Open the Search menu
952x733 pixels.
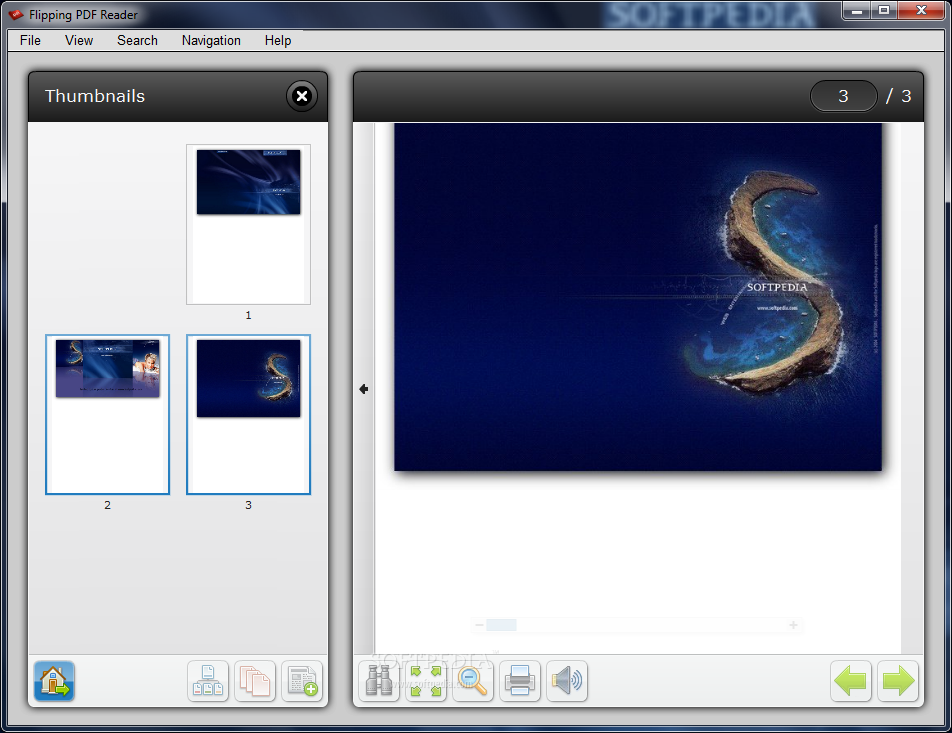pyautogui.click(x=137, y=40)
